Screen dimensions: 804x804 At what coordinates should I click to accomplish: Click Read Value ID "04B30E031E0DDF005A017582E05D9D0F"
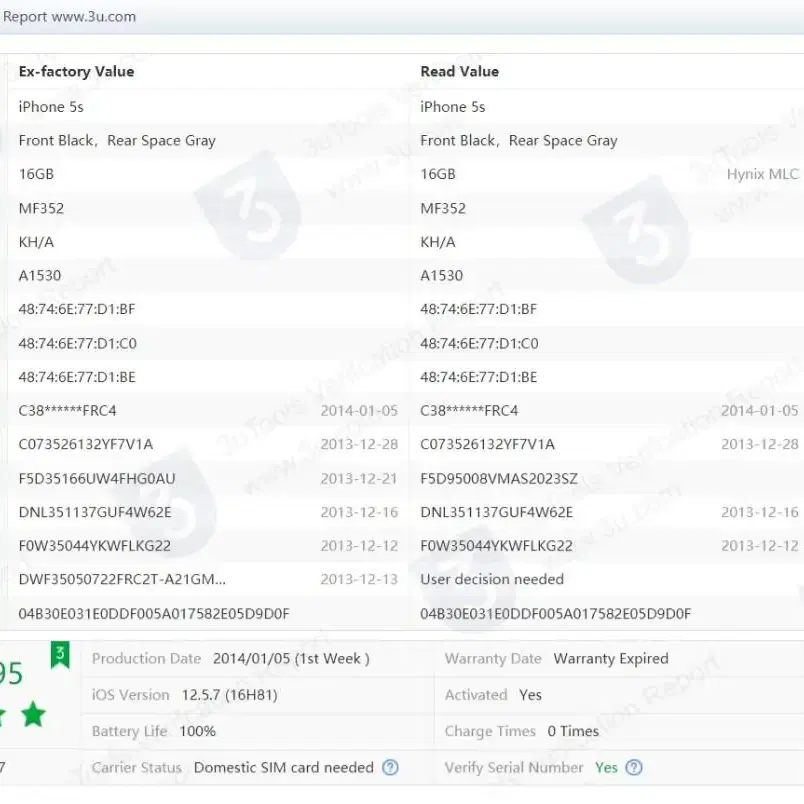click(556, 614)
